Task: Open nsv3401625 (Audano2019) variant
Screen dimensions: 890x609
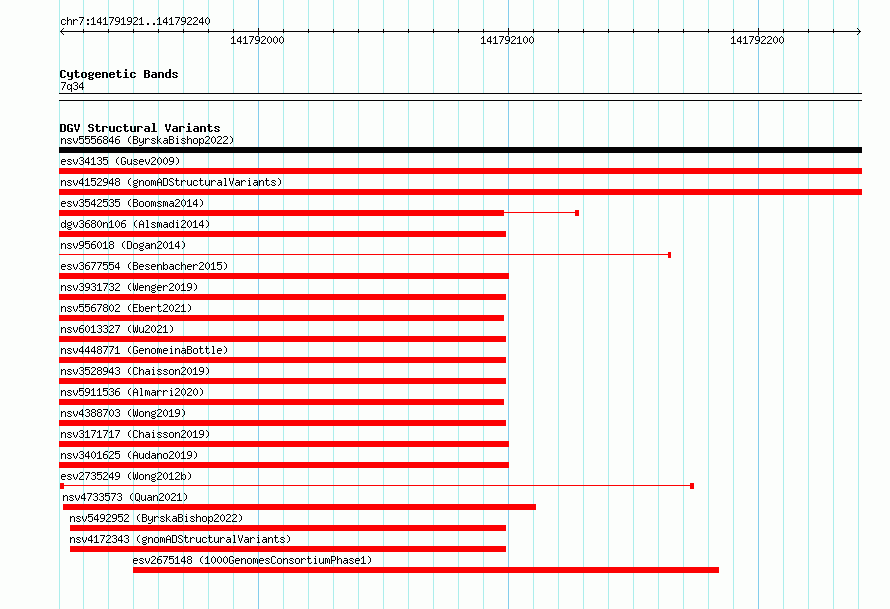Action: click(129, 455)
